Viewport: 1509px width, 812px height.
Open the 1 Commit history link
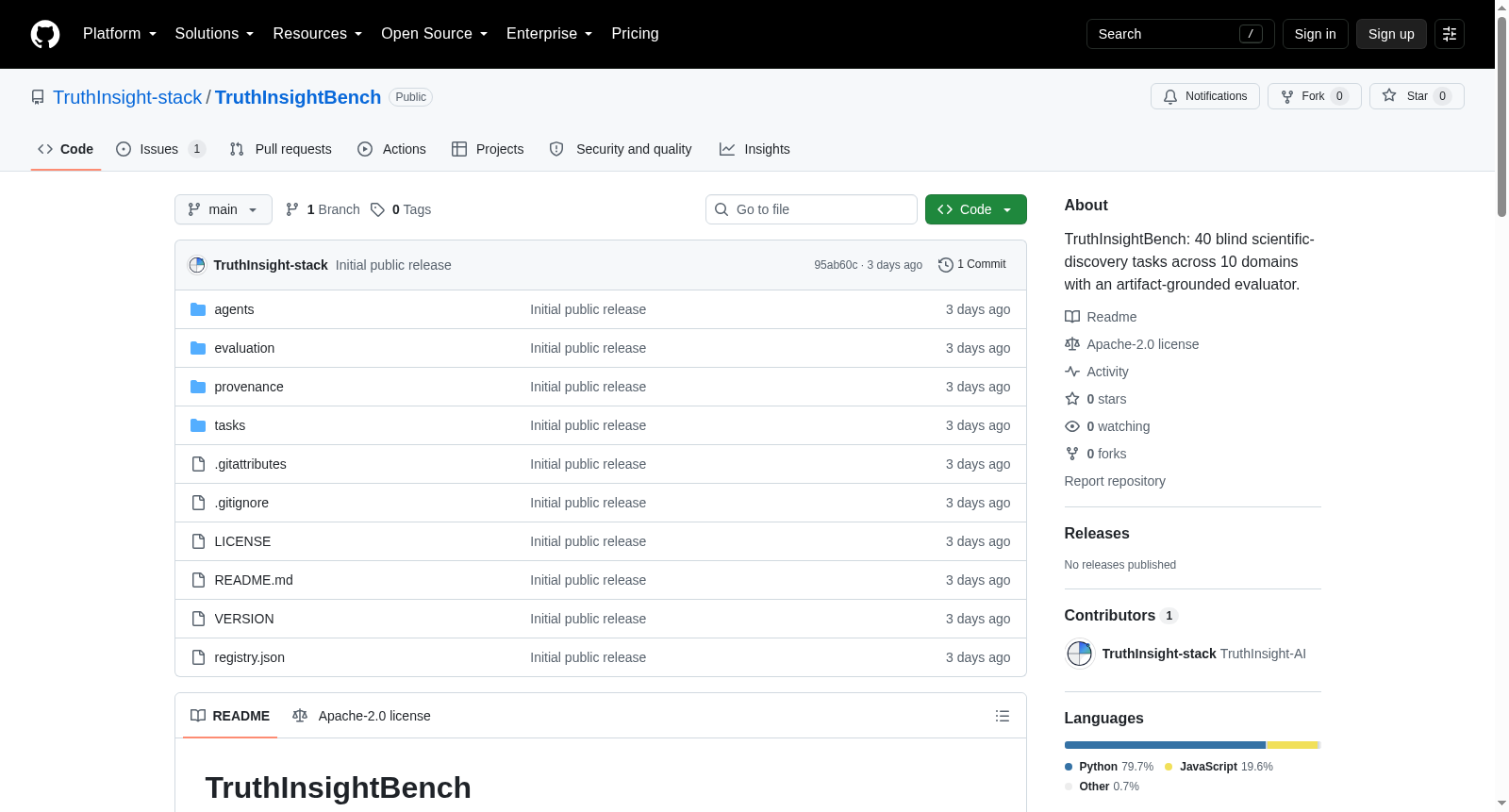click(x=972, y=265)
